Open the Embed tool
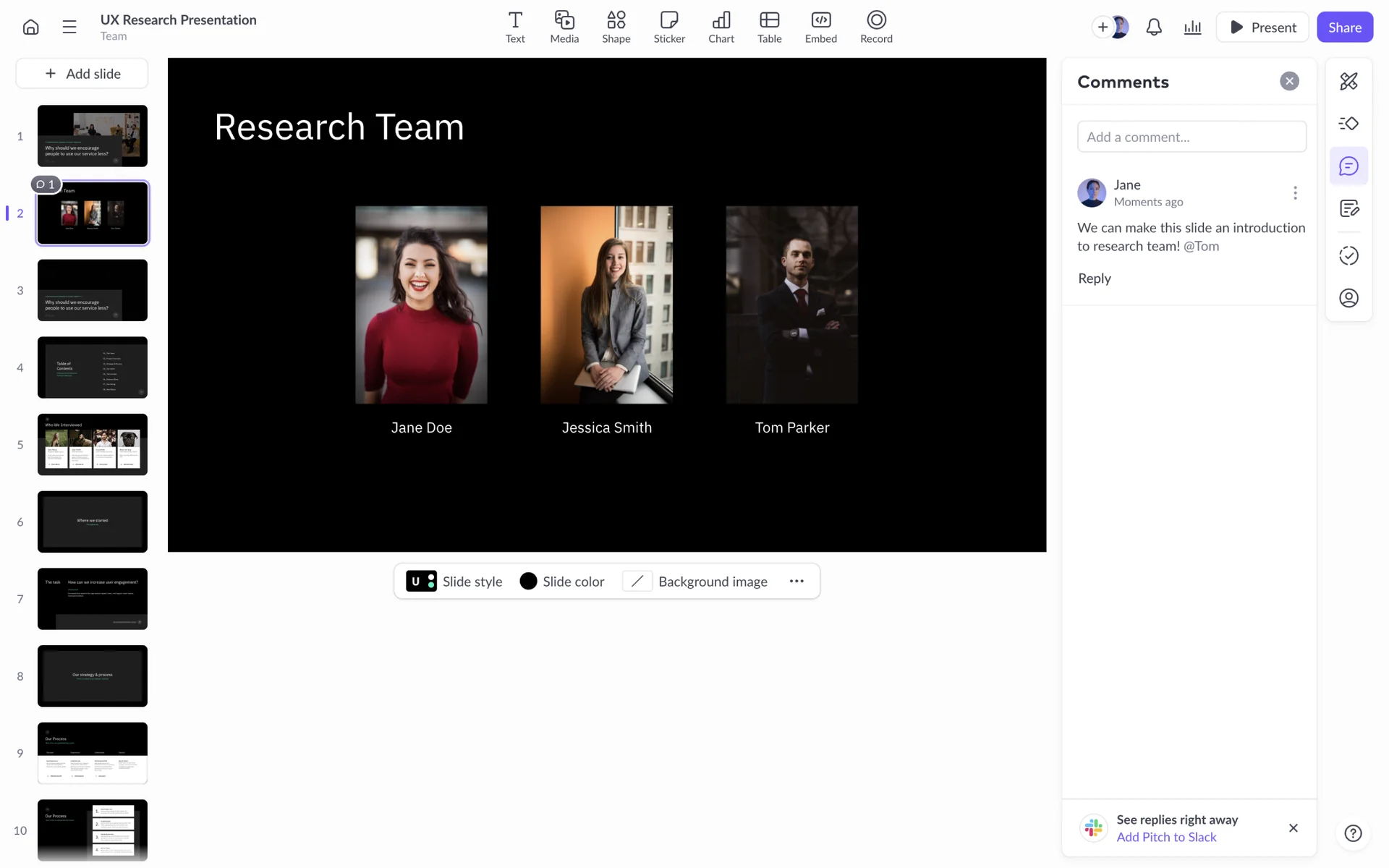Image resolution: width=1389 pixels, height=868 pixels. pos(820,27)
